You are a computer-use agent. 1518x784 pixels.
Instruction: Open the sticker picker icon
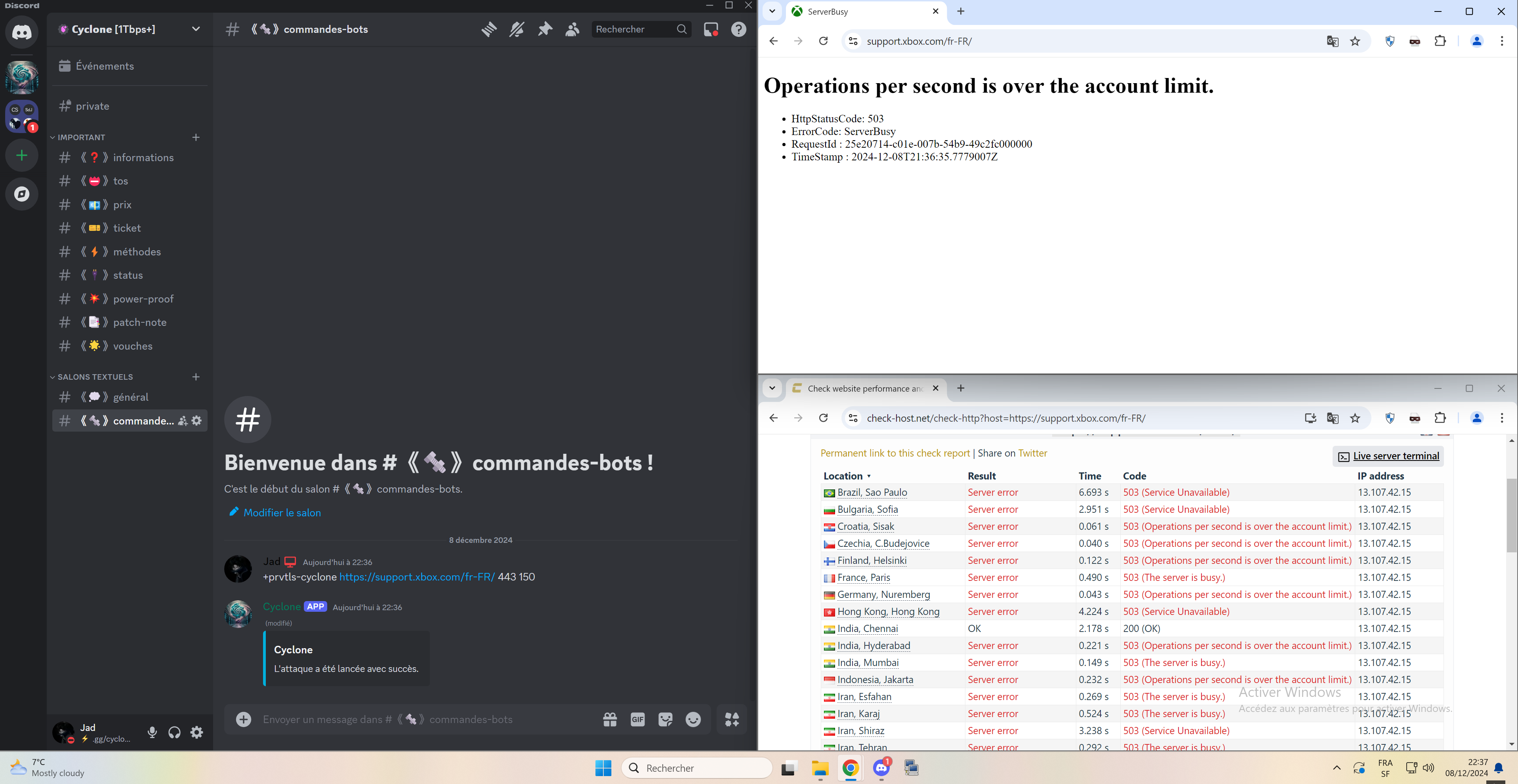[665, 719]
